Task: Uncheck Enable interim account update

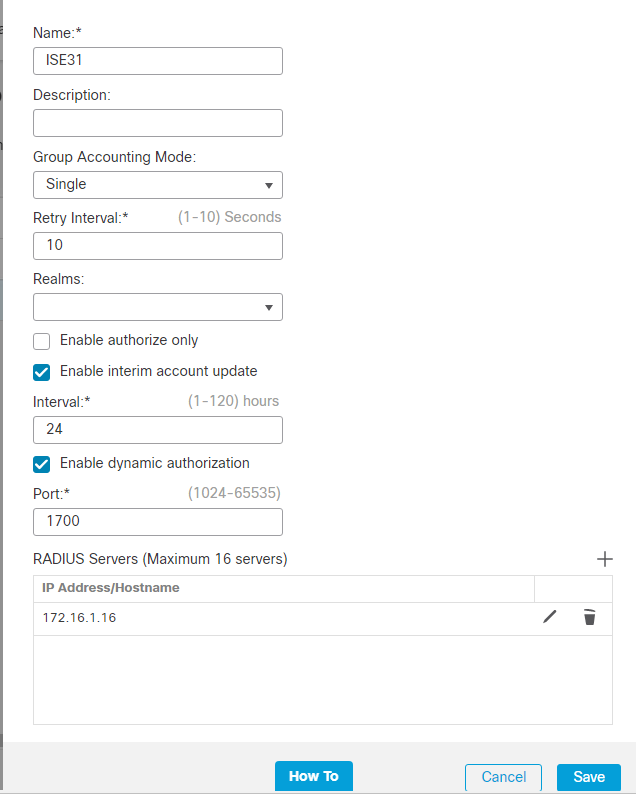Action: click(42, 372)
